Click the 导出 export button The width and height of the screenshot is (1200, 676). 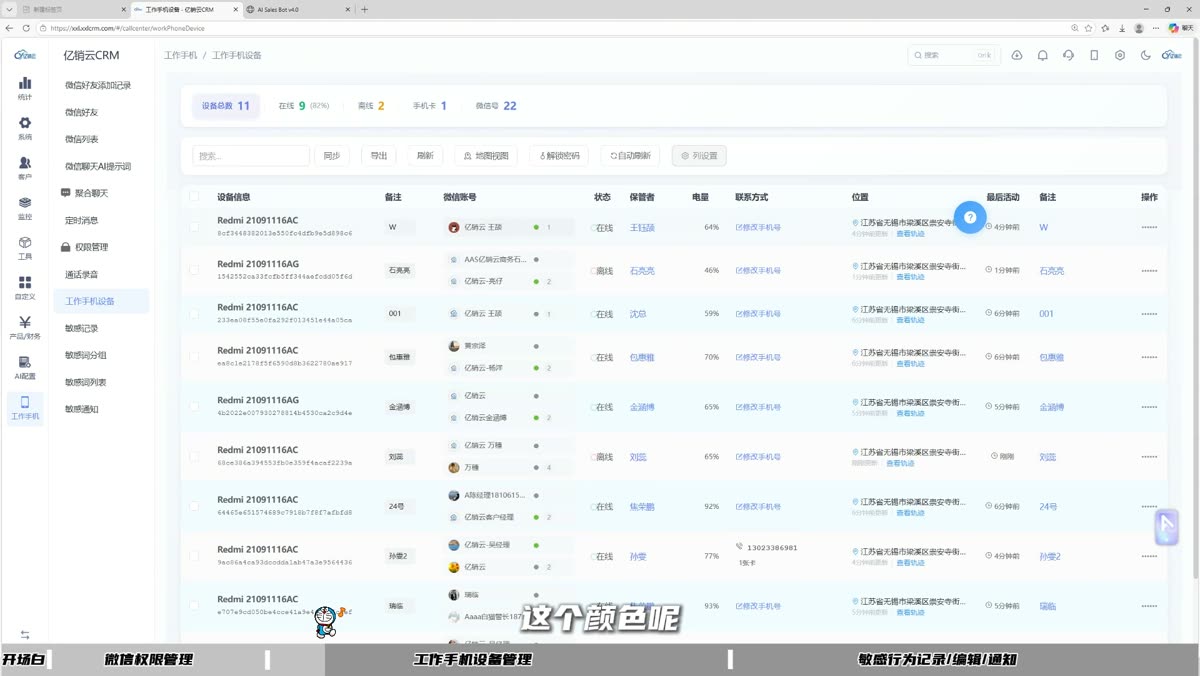(379, 156)
